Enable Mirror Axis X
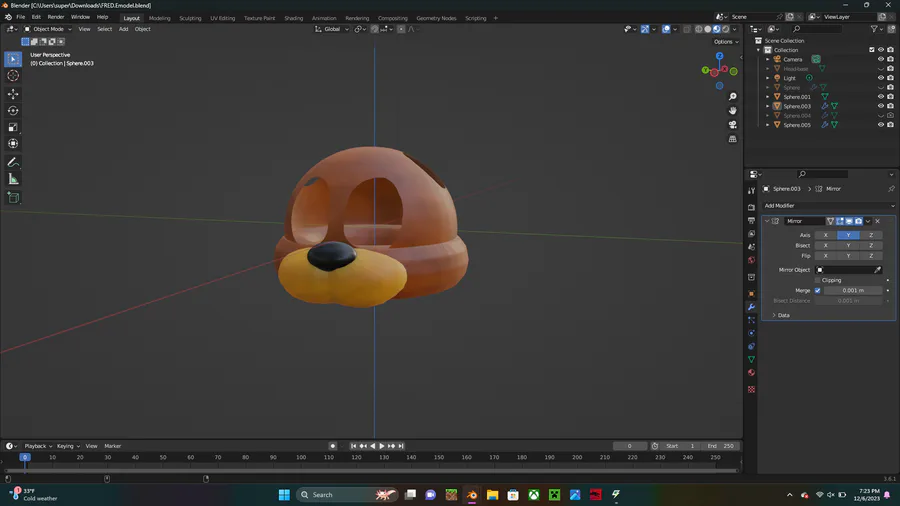The image size is (900, 506). click(826, 235)
